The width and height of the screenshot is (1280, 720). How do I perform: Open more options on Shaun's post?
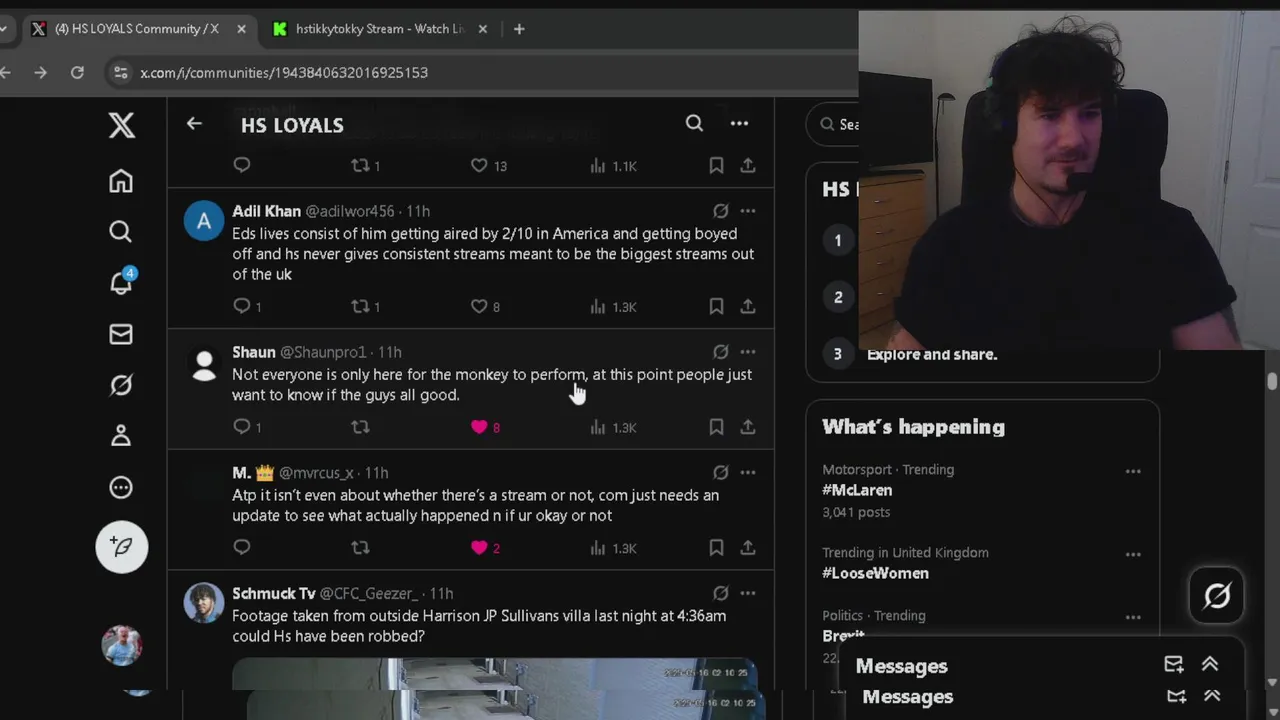[748, 352]
